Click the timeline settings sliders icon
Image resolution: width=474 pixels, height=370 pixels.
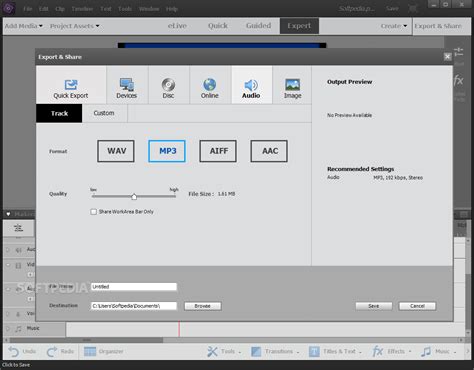(18, 228)
